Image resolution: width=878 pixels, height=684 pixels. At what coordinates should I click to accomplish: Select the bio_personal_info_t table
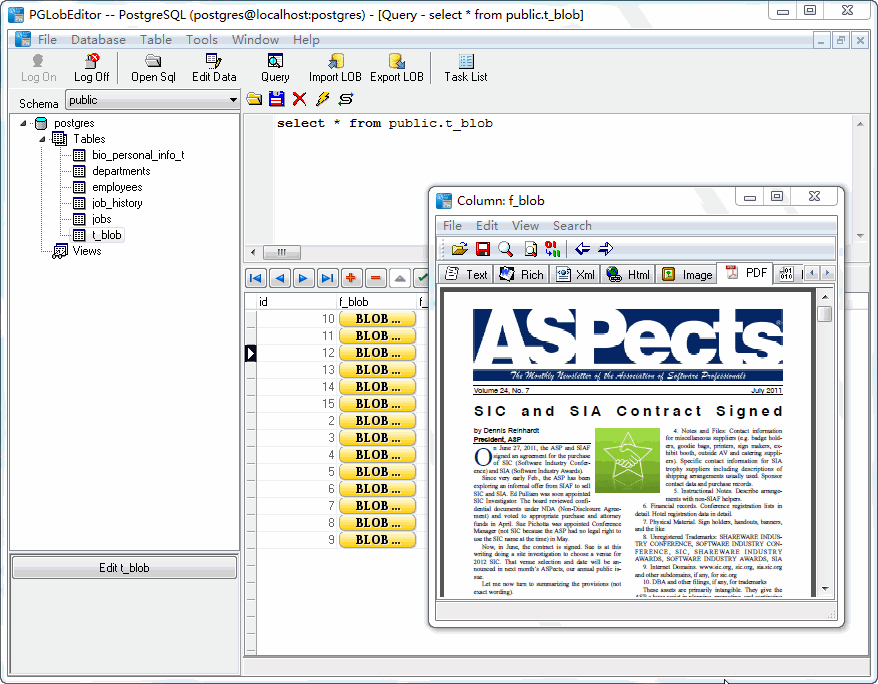coord(138,155)
